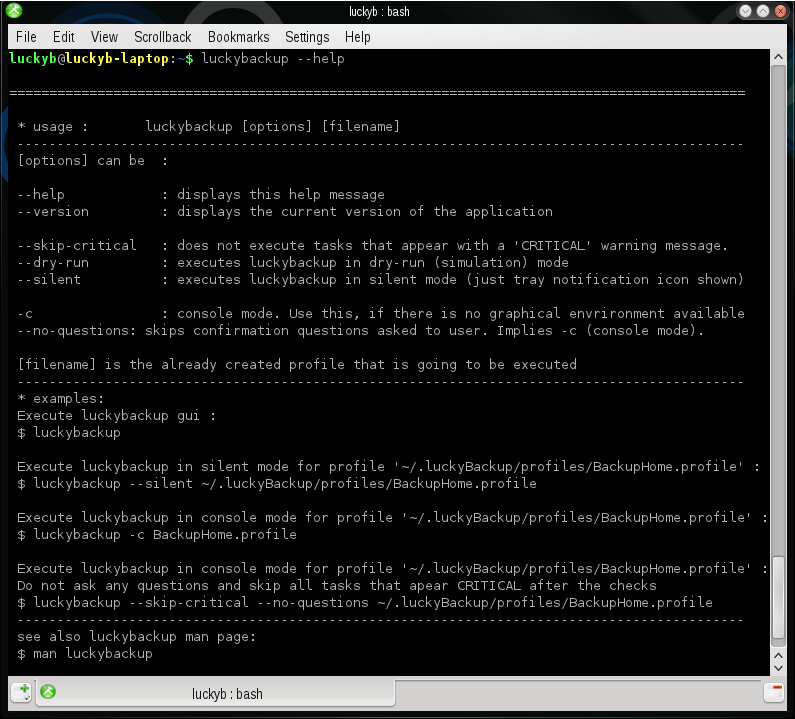Click the close tab icon at bottom right
Screen dimensions: 795x719
point(774,693)
